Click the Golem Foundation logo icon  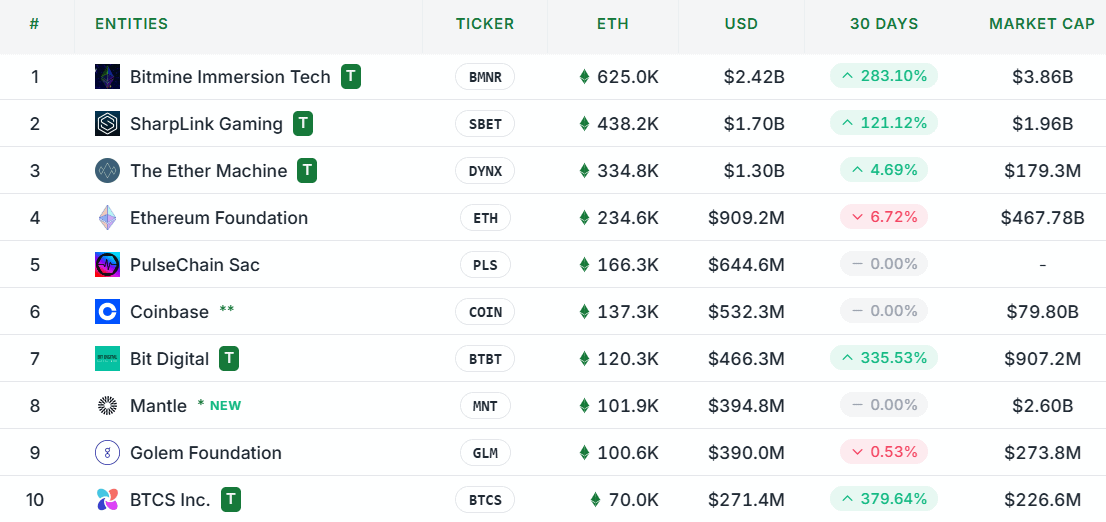point(107,453)
